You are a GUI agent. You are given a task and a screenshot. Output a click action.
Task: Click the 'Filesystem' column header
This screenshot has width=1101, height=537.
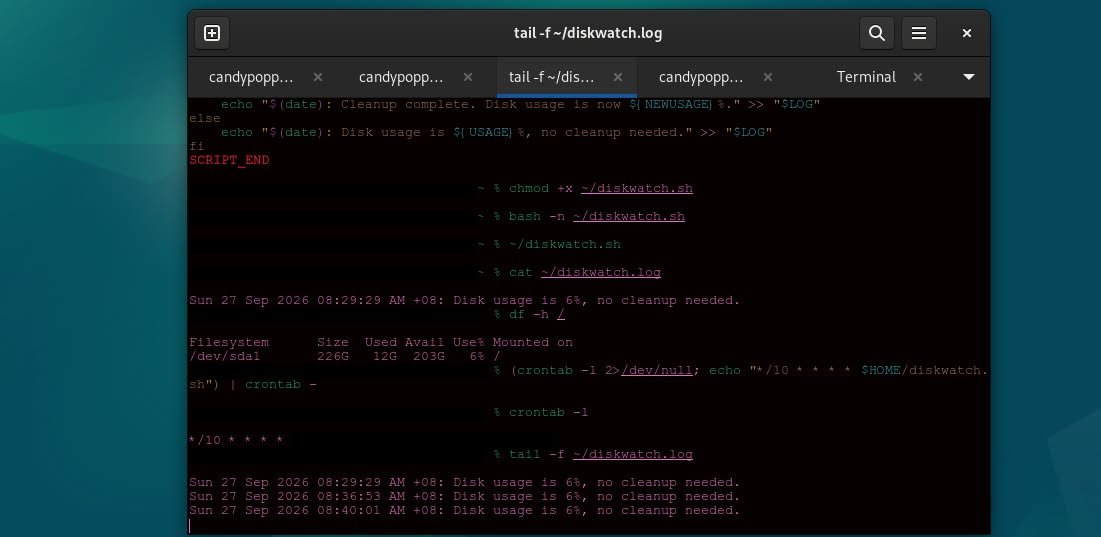click(x=229, y=343)
